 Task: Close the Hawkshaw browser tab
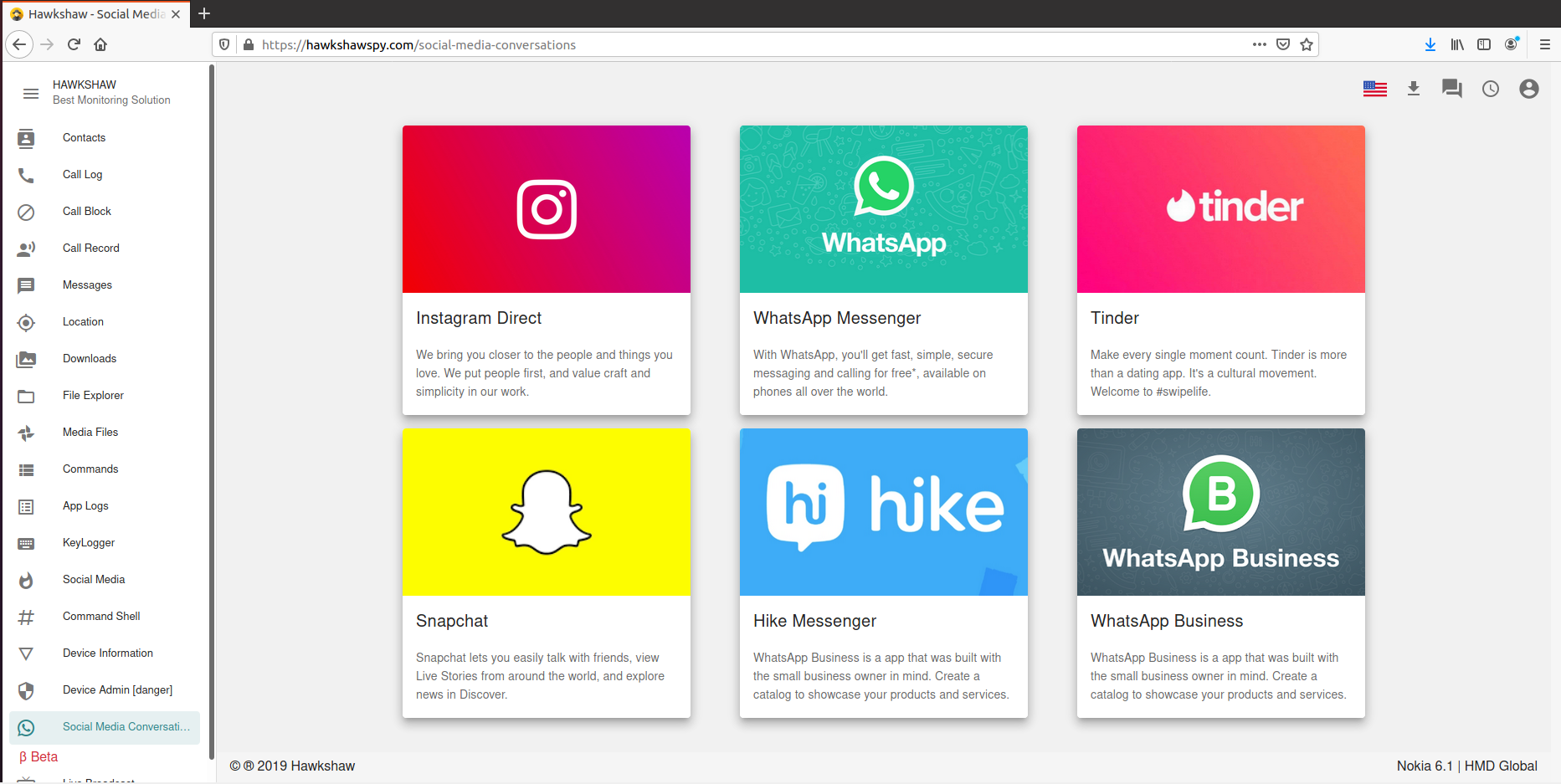[176, 14]
